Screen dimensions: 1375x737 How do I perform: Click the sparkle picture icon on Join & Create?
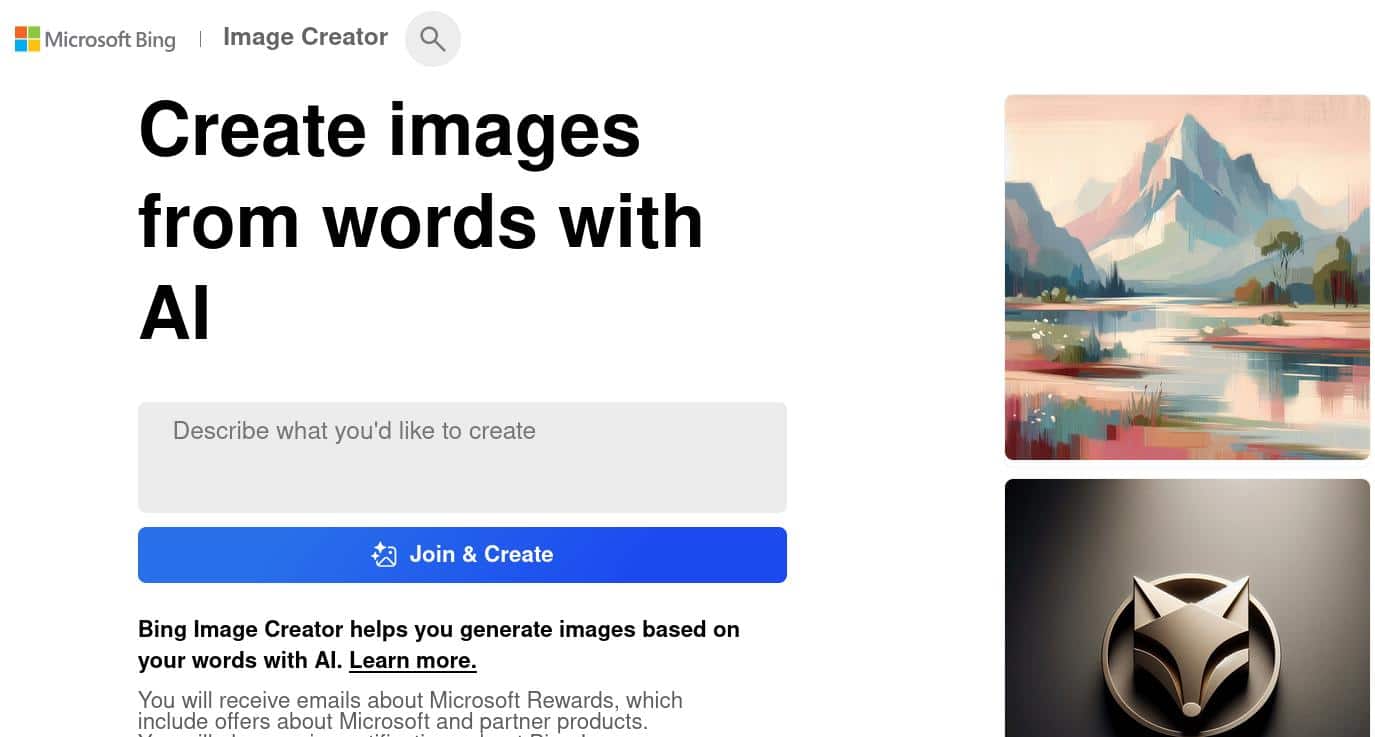(384, 555)
